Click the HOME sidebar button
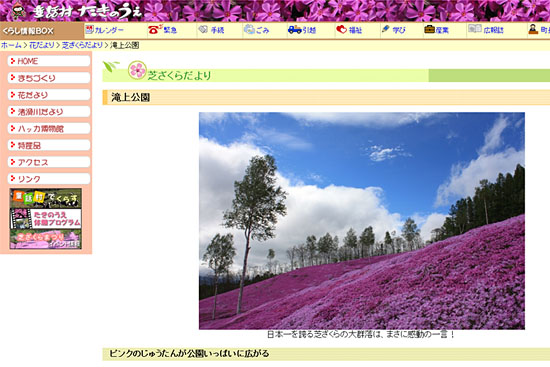This screenshot has height=367, width=550. [49, 61]
